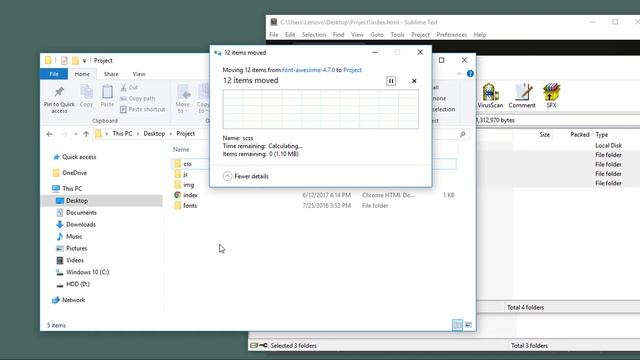Cancel the move with the X button
The width and height of the screenshot is (640, 360).
(x=414, y=81)
